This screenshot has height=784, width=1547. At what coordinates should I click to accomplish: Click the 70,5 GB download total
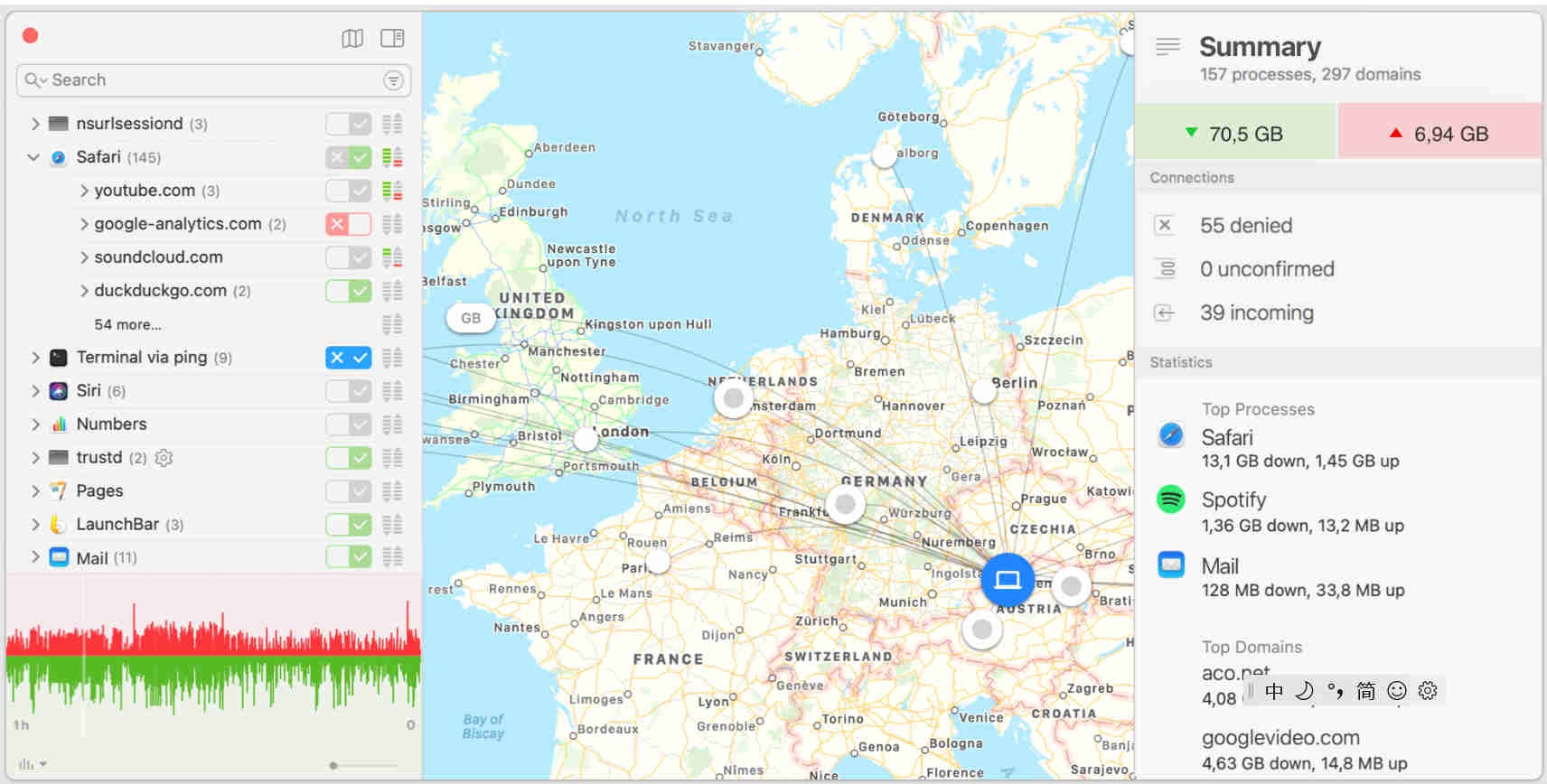click(1235, 132)
